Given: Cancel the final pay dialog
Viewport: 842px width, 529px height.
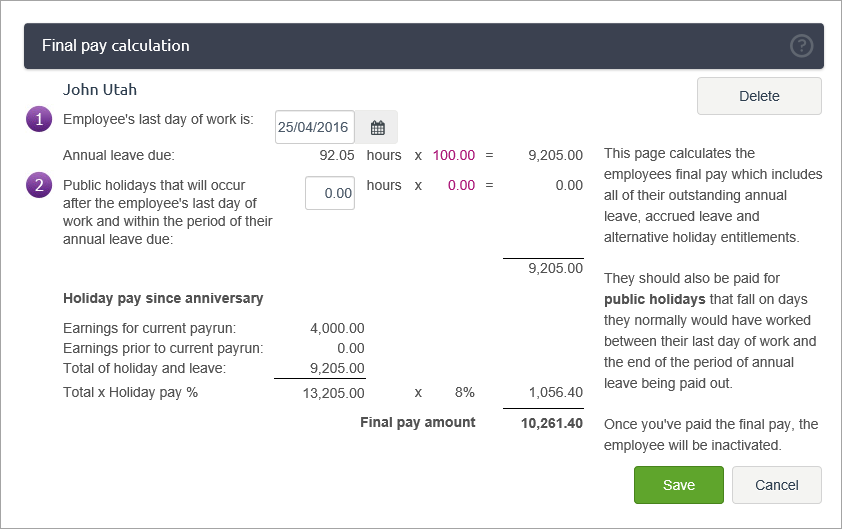Looking at the screenshot, I should coord(776,485).
